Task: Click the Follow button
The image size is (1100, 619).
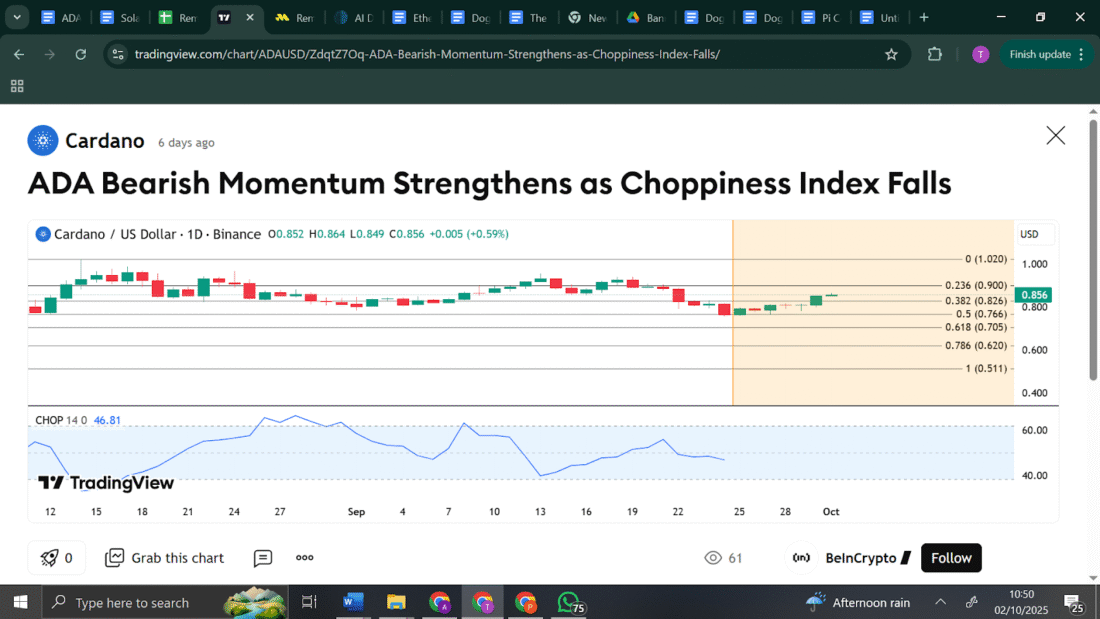Action: [x=951, y=558]
